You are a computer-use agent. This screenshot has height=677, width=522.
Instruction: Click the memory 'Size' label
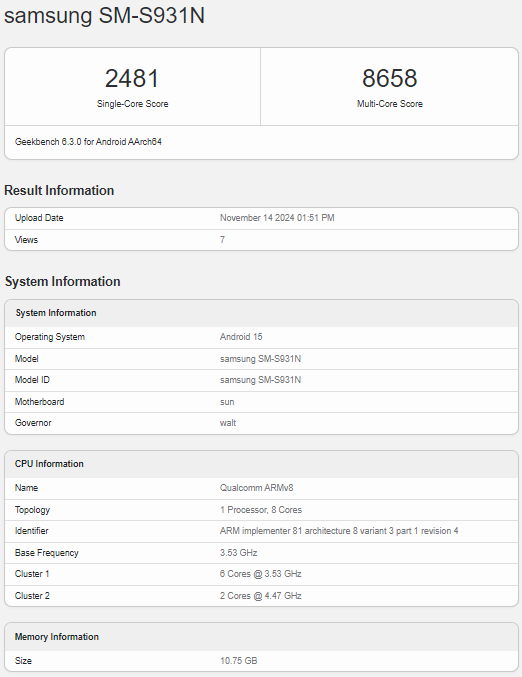(x=23, y=661)
